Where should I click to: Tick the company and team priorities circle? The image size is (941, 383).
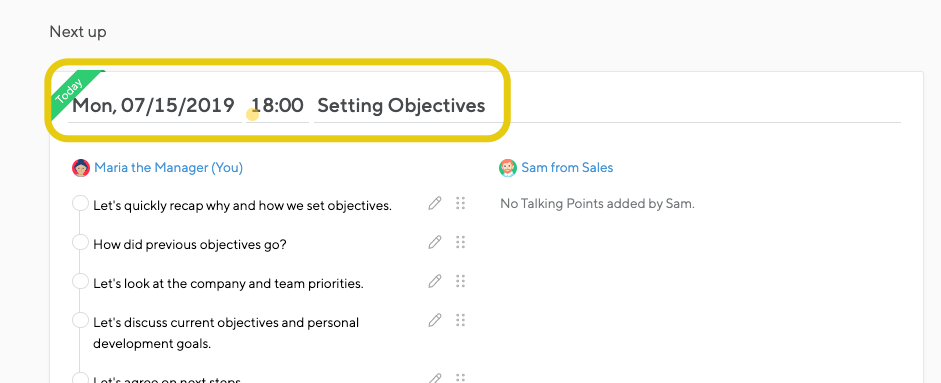pyautogui.click(x=80, y=282)
